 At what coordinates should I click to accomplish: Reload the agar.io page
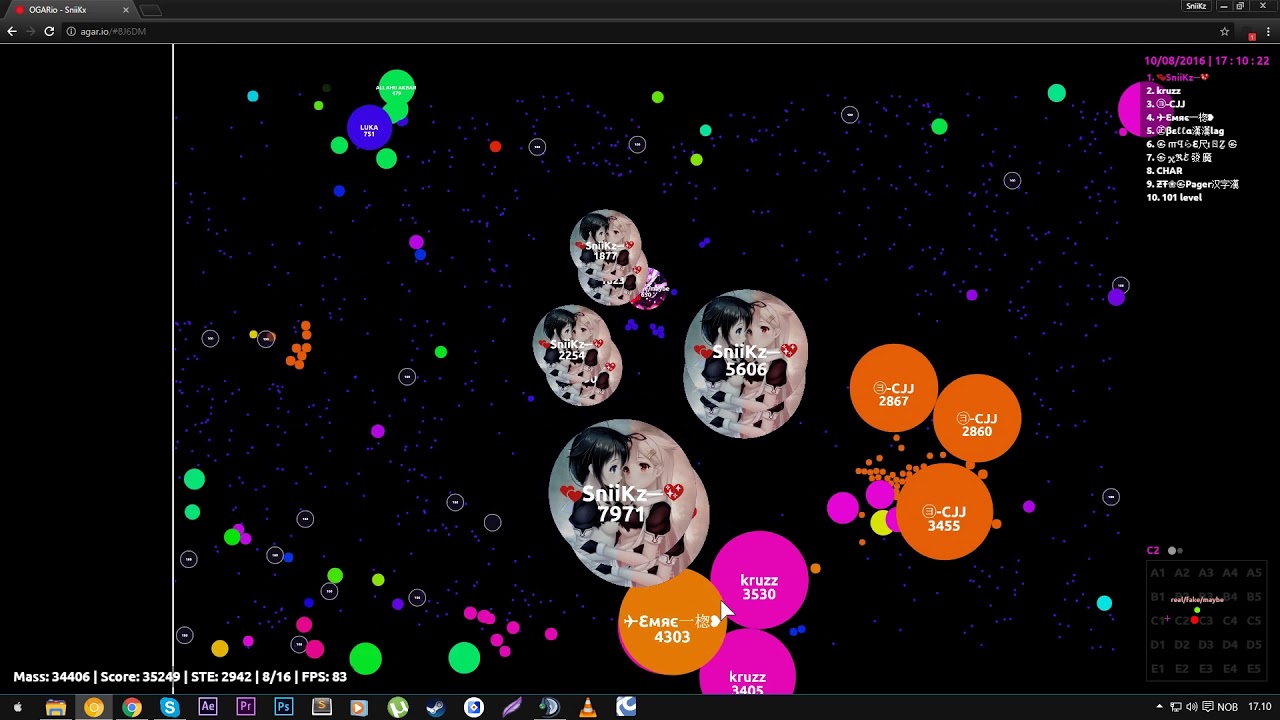(x=49, y=31)
